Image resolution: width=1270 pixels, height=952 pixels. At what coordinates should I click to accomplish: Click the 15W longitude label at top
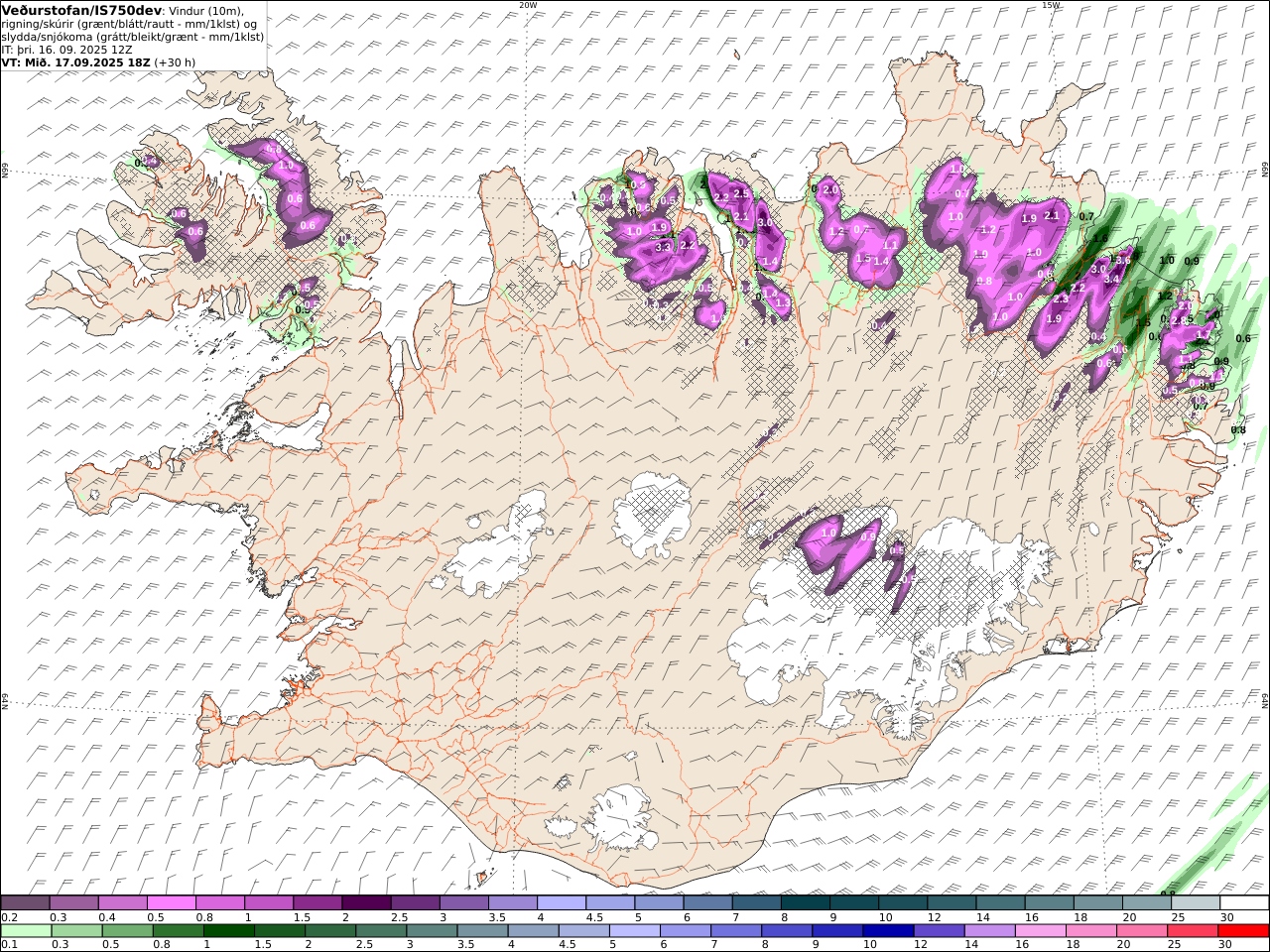coord(1050,5)
